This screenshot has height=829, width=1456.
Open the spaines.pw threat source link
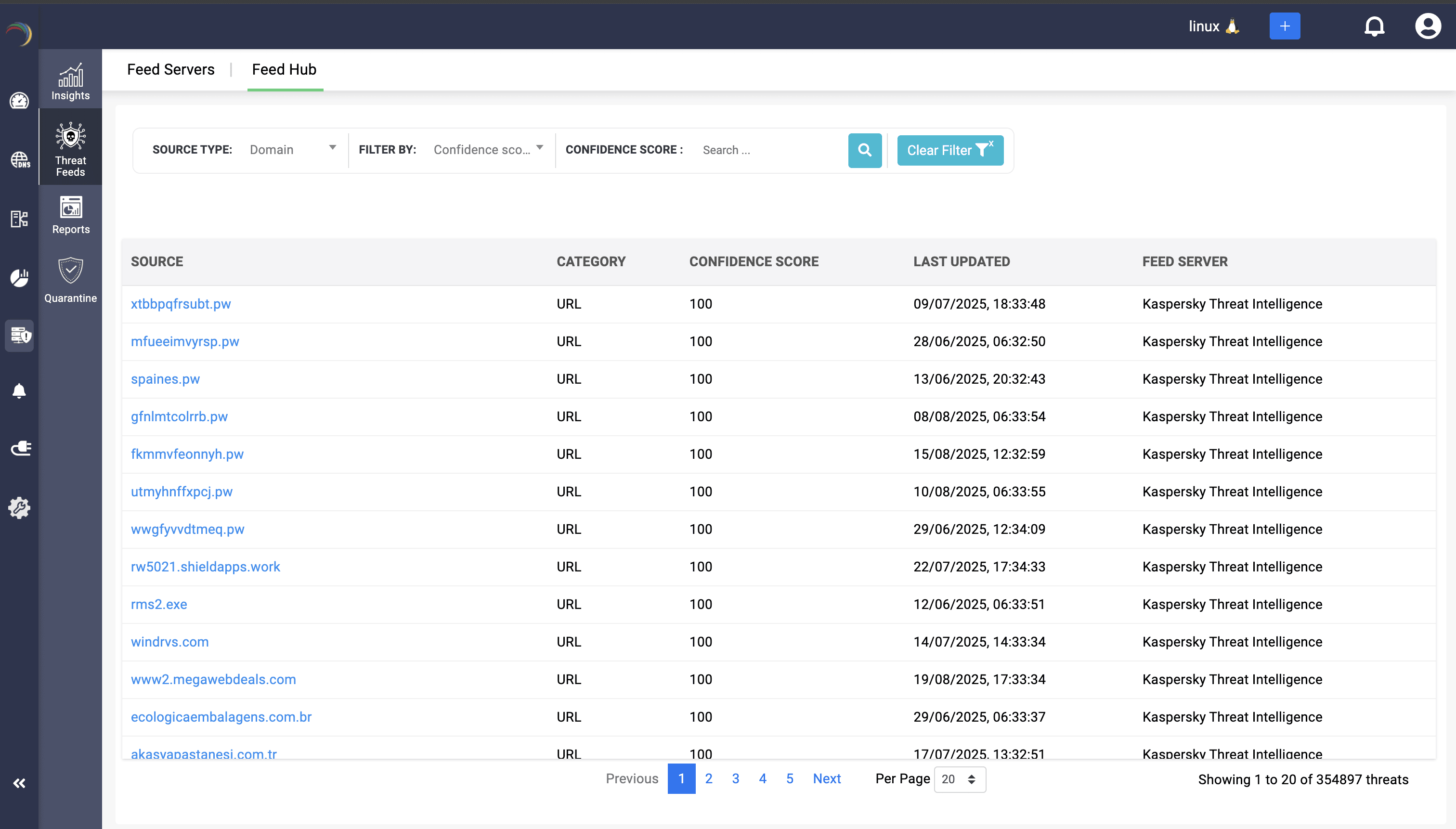tap(165, 378)
